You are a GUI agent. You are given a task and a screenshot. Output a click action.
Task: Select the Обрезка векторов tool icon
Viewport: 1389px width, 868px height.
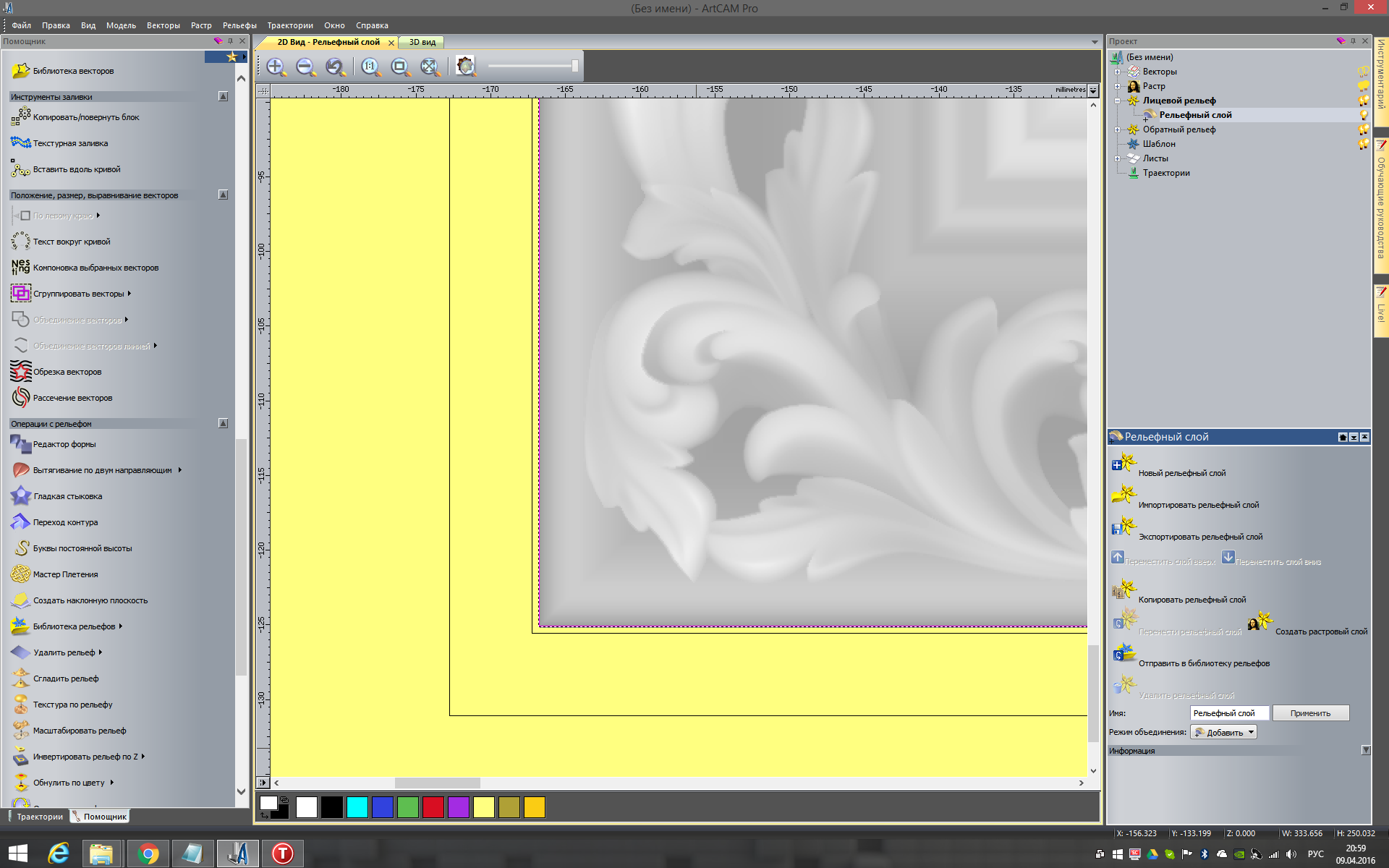tap(21, 372)
